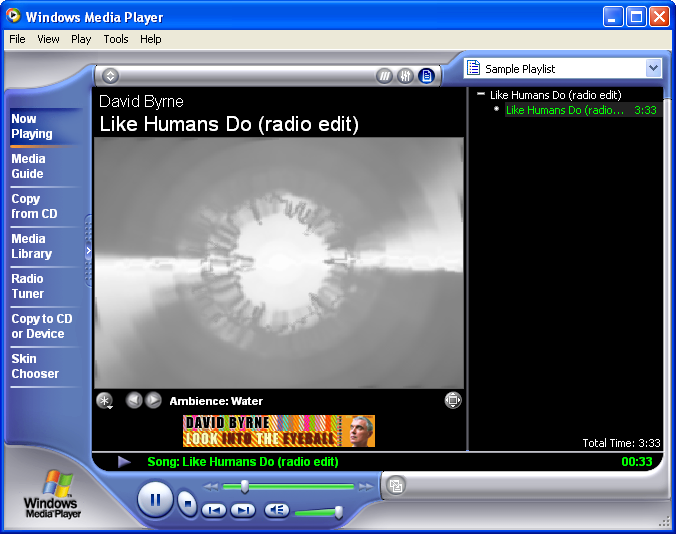
Task: Collapse Like Humans Do playlist group
Action: pyautogui.click(x=481, y=94)
